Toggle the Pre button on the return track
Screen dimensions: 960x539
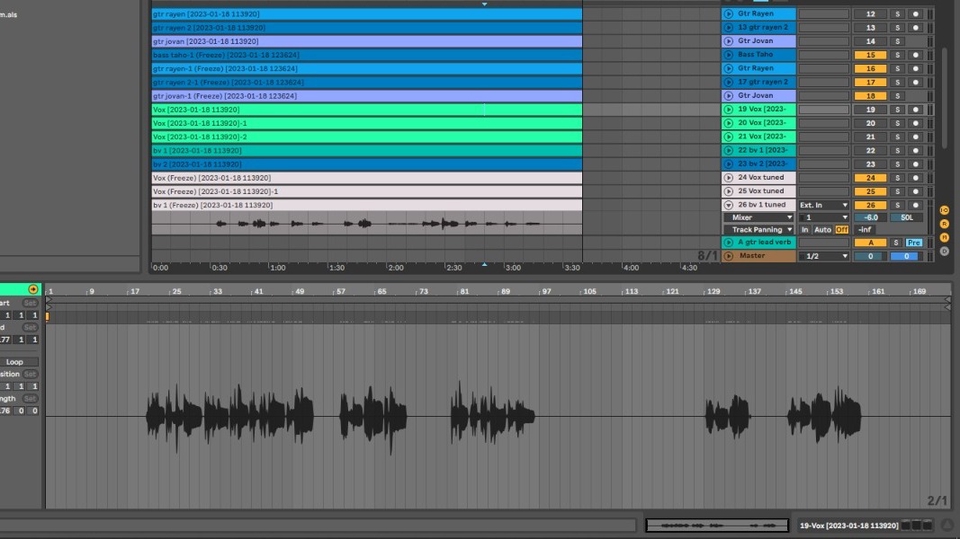point(914,243)
